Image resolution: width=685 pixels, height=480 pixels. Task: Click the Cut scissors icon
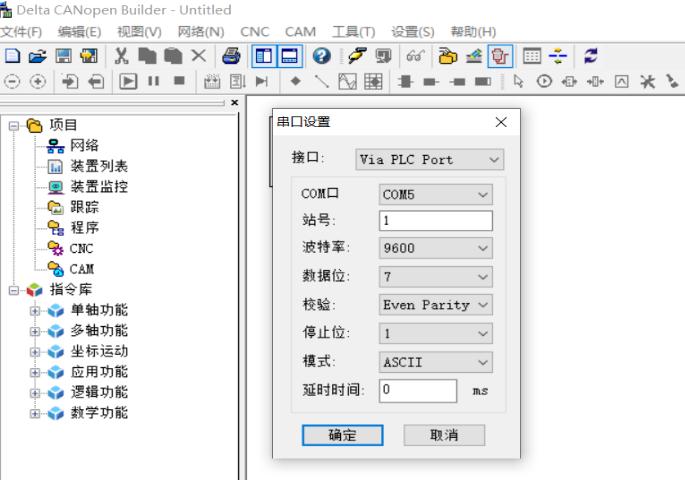pyautogui.click(x=121, y=56)
